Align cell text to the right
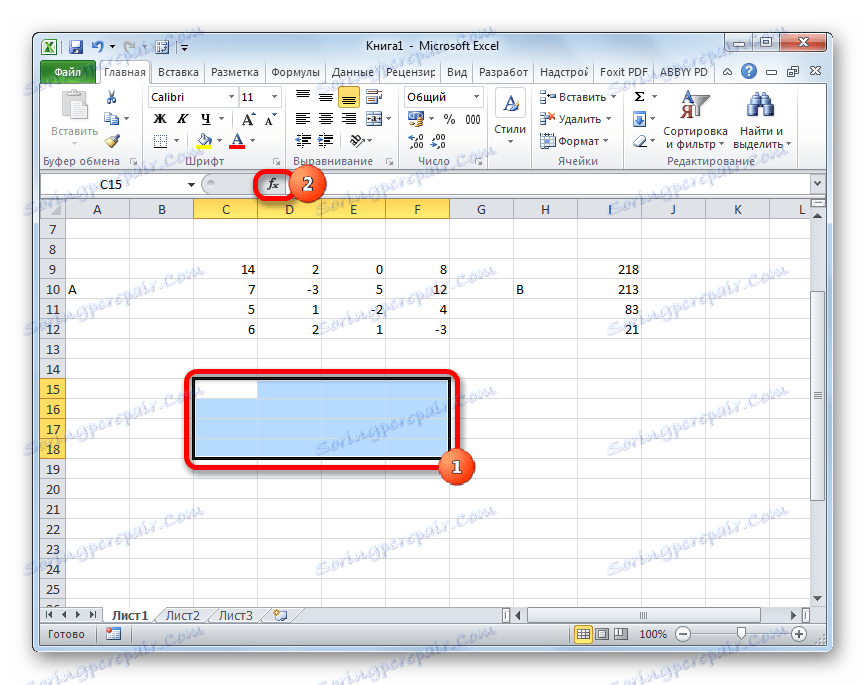The height and width of the screenshot is (685, 866). (x=349, y=119)
